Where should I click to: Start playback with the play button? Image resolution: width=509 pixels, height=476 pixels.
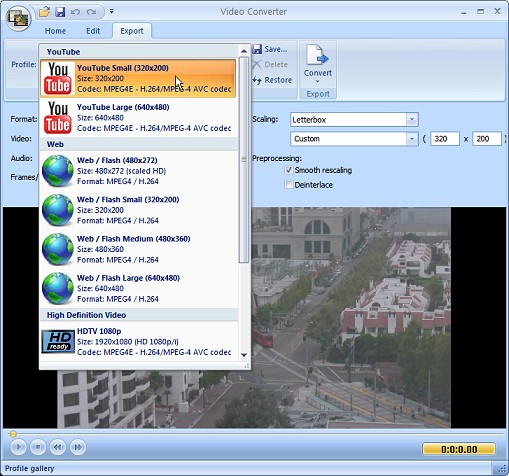(x=18, y=447)
